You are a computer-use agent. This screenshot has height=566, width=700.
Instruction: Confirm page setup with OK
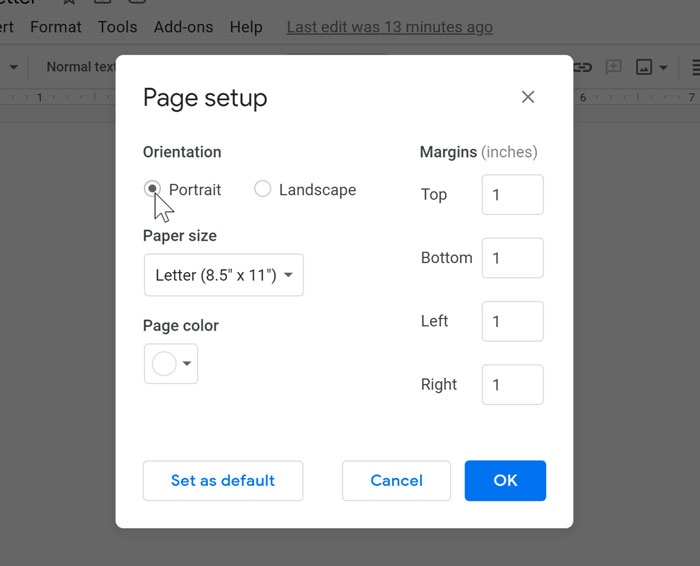tap(505, 480)
